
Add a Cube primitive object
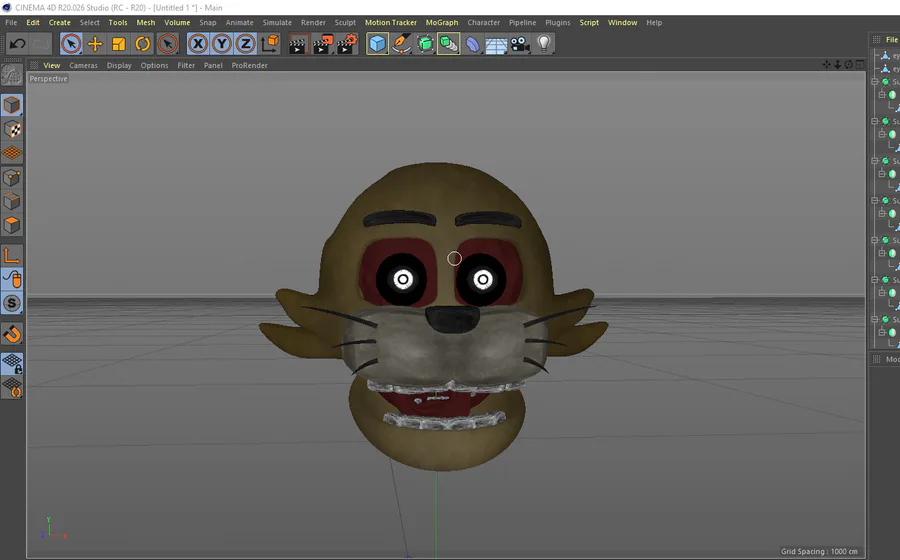[x=378, y=44]
